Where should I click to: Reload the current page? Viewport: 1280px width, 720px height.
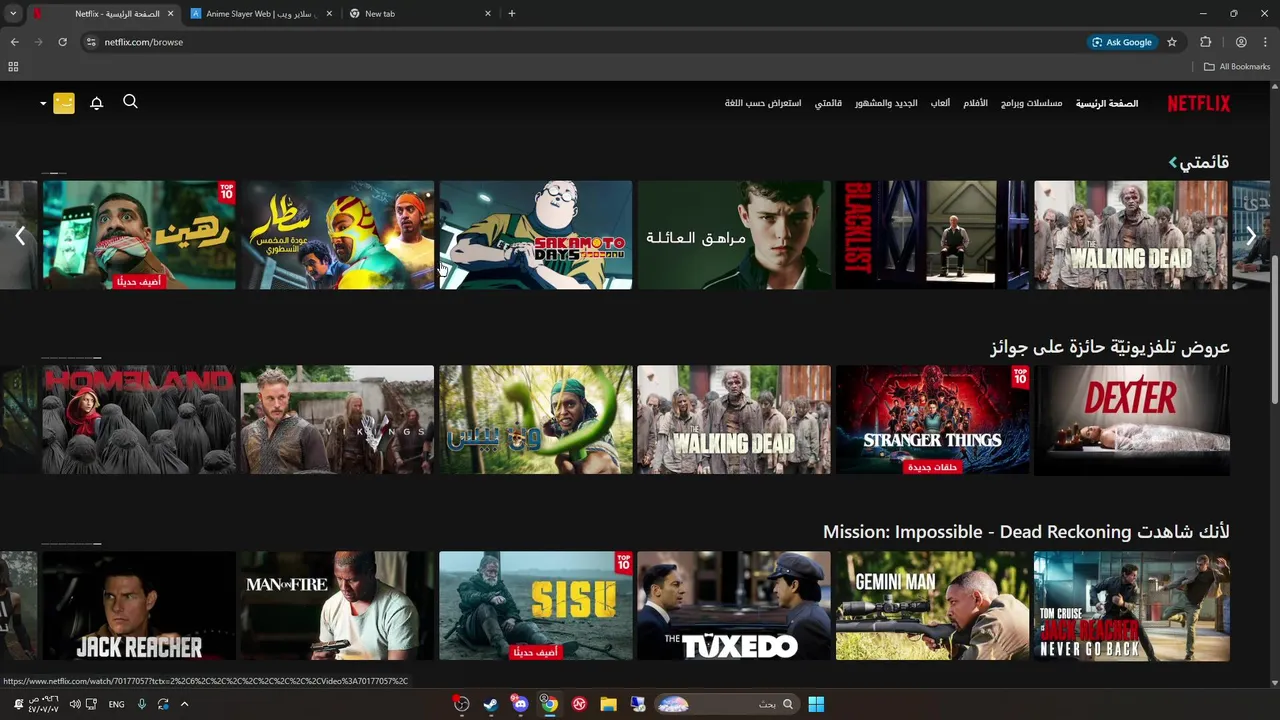coord(62,42)
